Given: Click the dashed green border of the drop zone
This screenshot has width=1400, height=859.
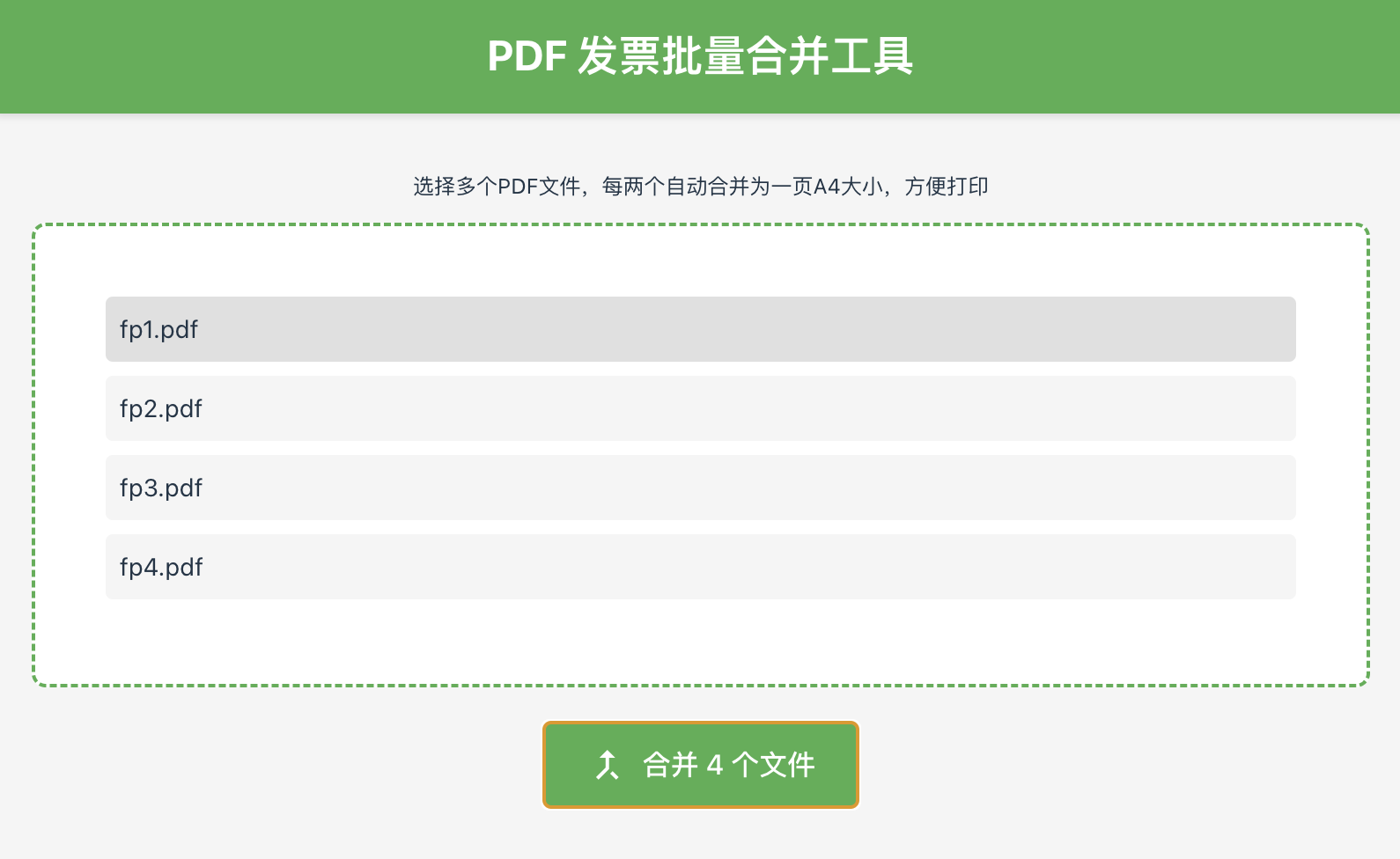Looking at the screenshot, I should point(34,454).
